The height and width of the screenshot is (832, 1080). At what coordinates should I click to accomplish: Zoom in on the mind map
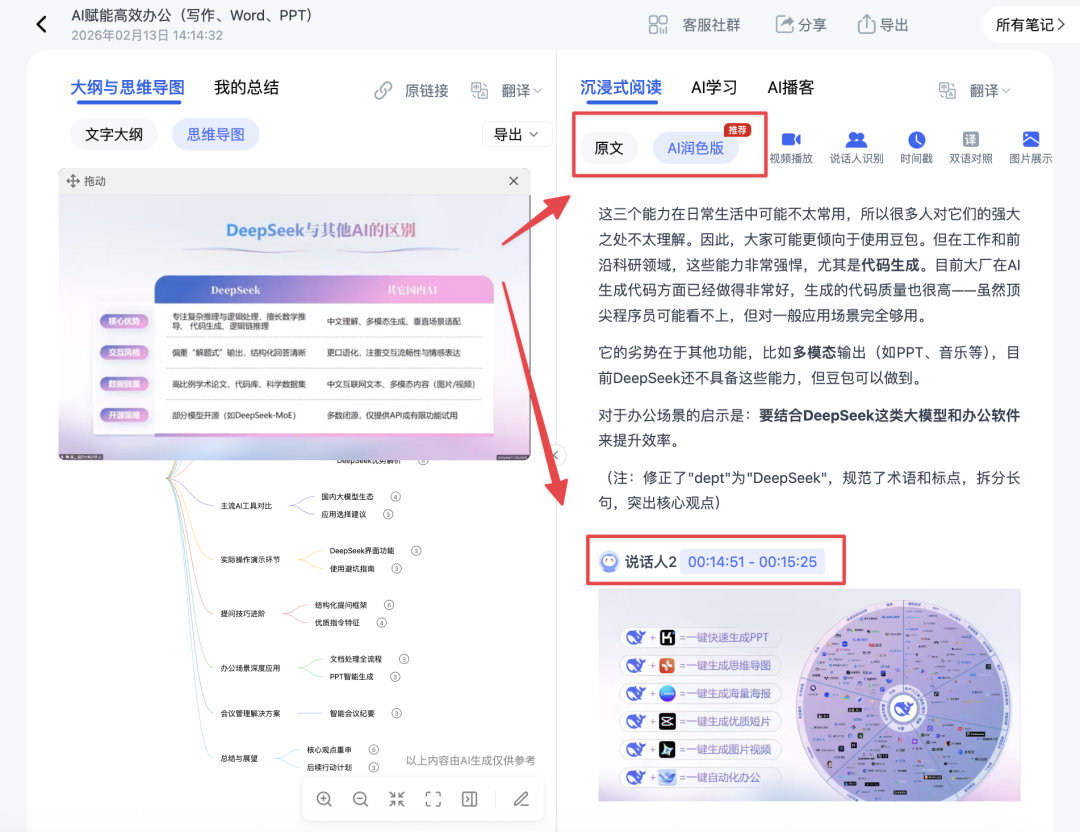pyautogui.click(x=324, y=799)
